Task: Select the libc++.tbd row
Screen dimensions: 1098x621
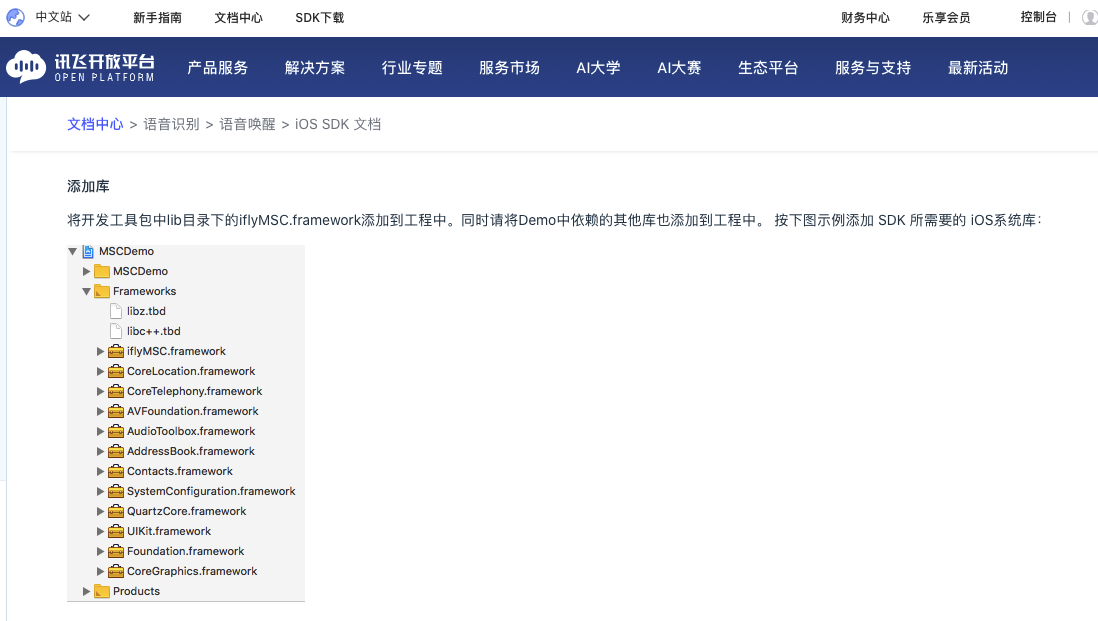Action: coord(186,331)
